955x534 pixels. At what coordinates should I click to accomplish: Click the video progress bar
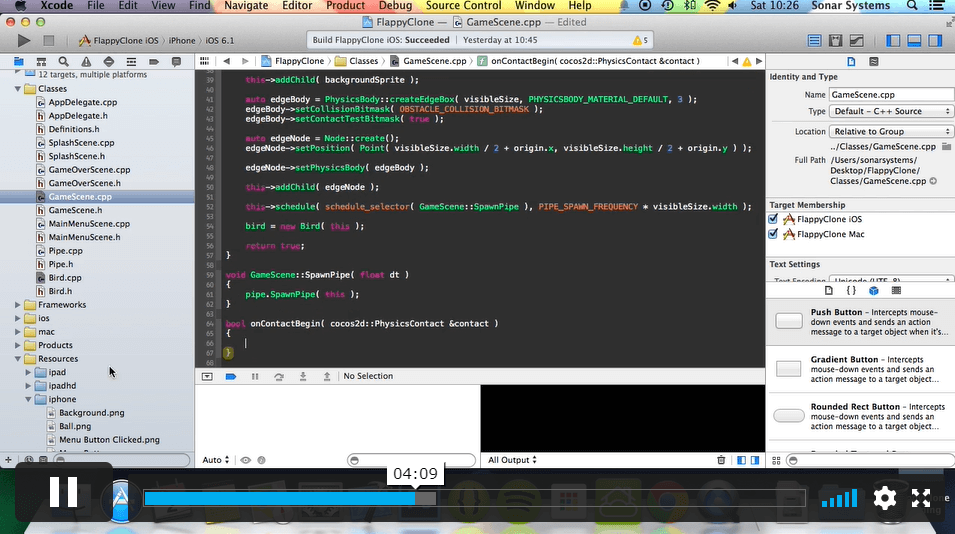pos(474,498)
